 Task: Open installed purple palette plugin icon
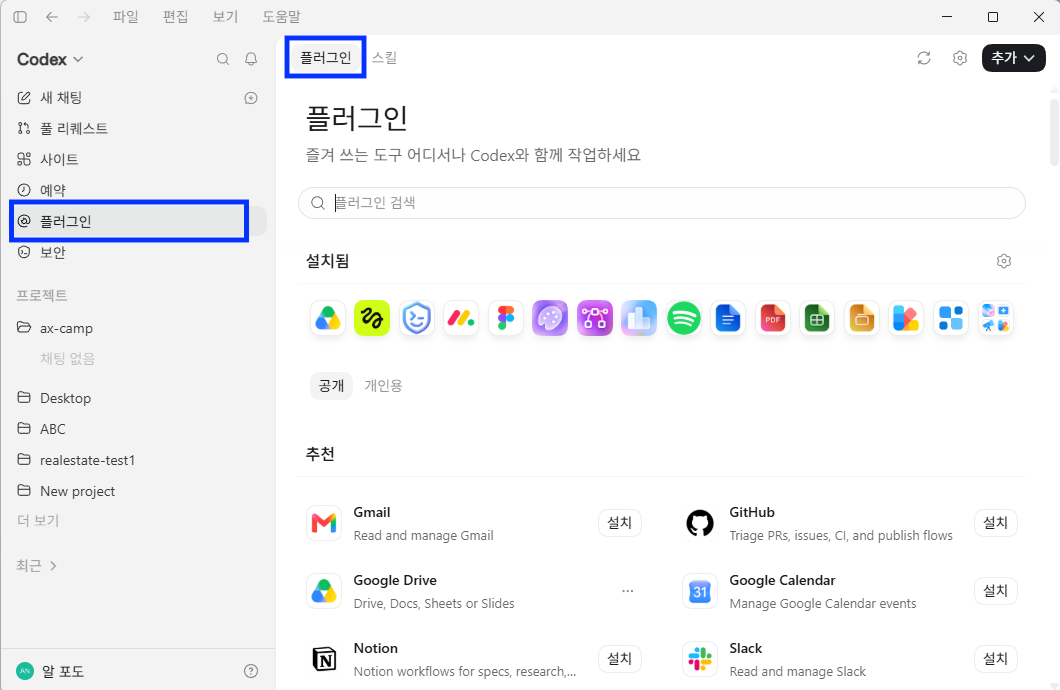(x=550, y=318)
